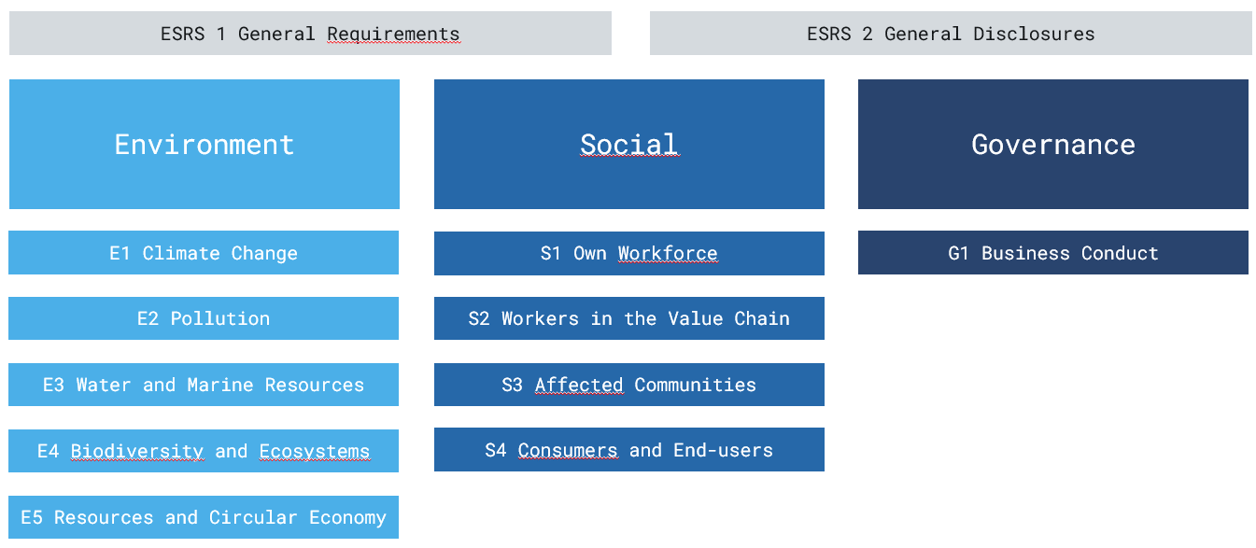Click the underlined word Requirements

393,34
